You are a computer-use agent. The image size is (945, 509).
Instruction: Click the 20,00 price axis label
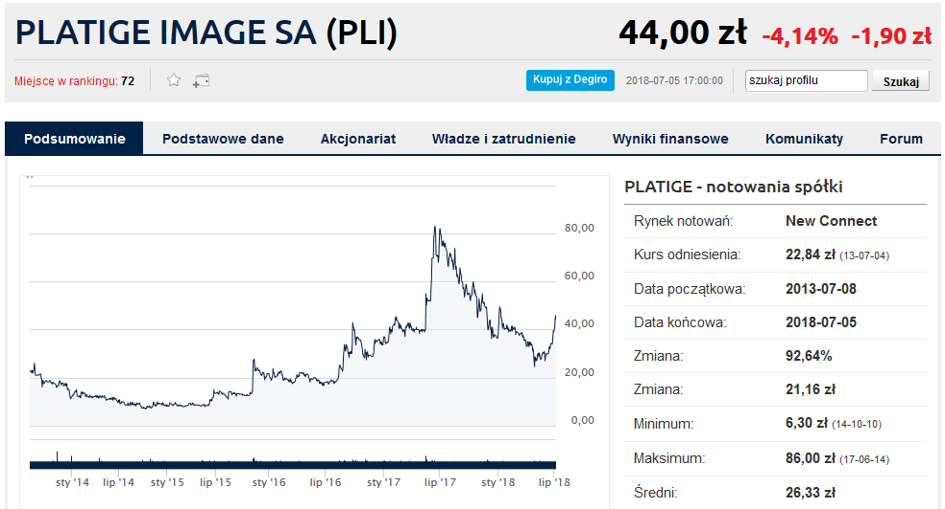click(x=579, y=372)
